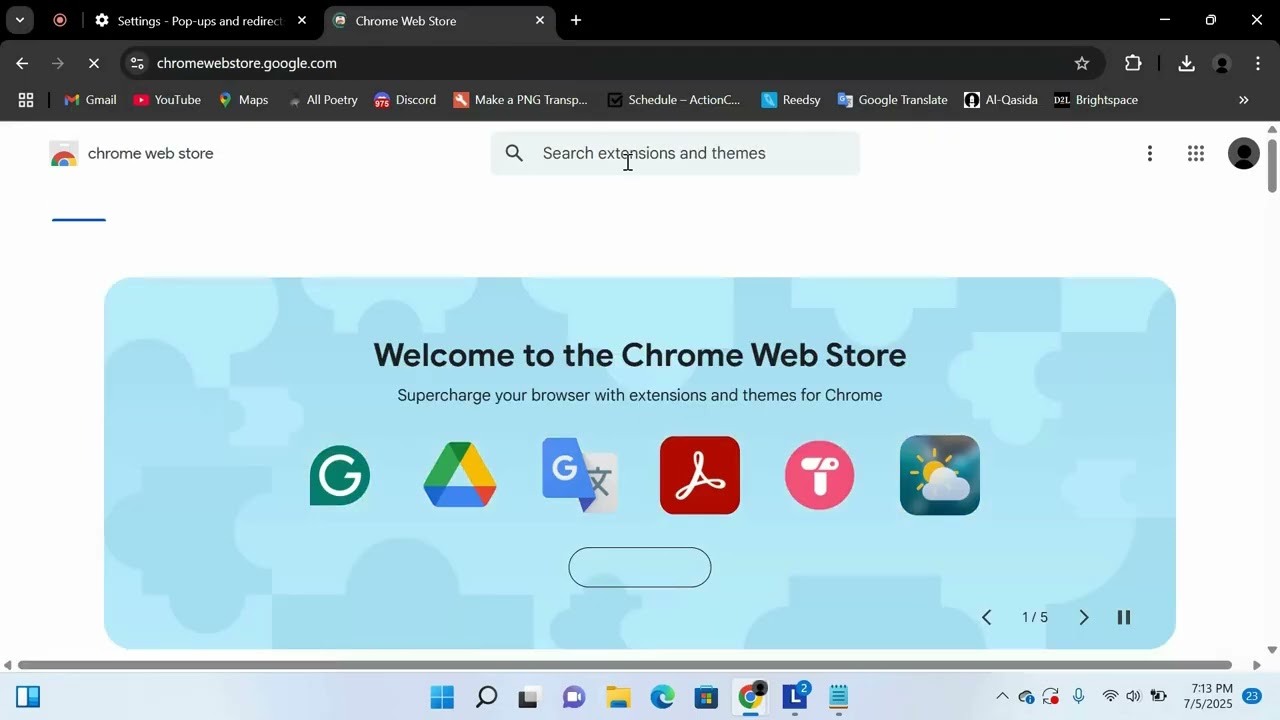Image resolution: width=1280 pixels, height=720 pixels.
Task: Open Chrome downloads icon
Action: click(x=1186, y=63)
